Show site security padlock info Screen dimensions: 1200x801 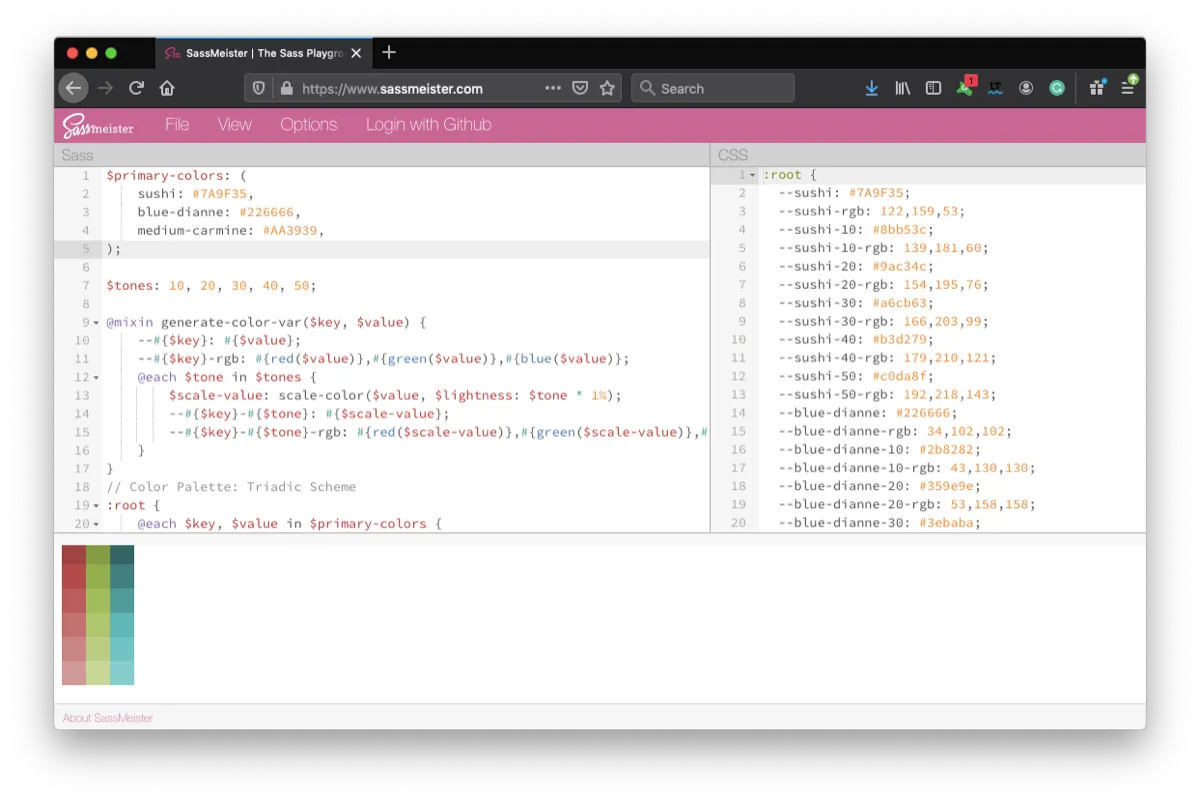coord(286,88)
